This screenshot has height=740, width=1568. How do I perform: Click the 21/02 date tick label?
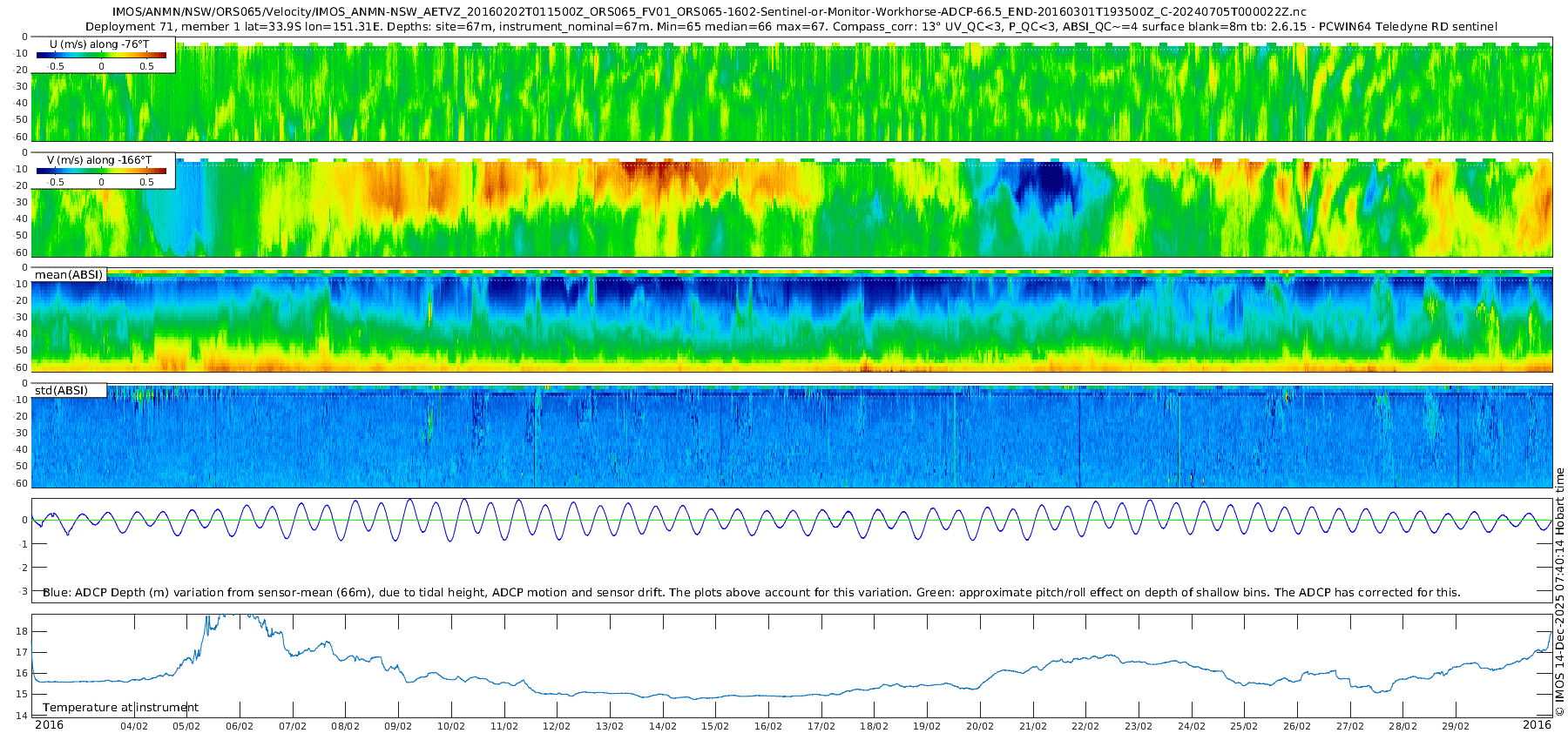click(1033, 727)
